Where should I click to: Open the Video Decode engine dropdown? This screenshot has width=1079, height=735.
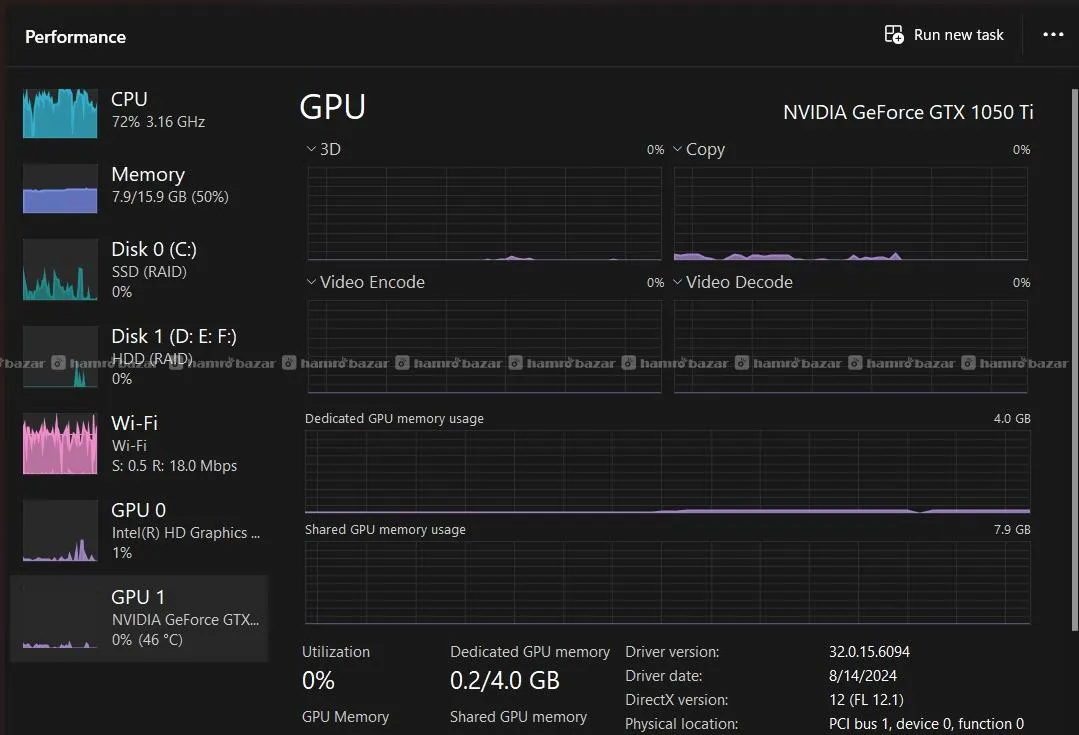pyautogui.click(x=677, y=282)
